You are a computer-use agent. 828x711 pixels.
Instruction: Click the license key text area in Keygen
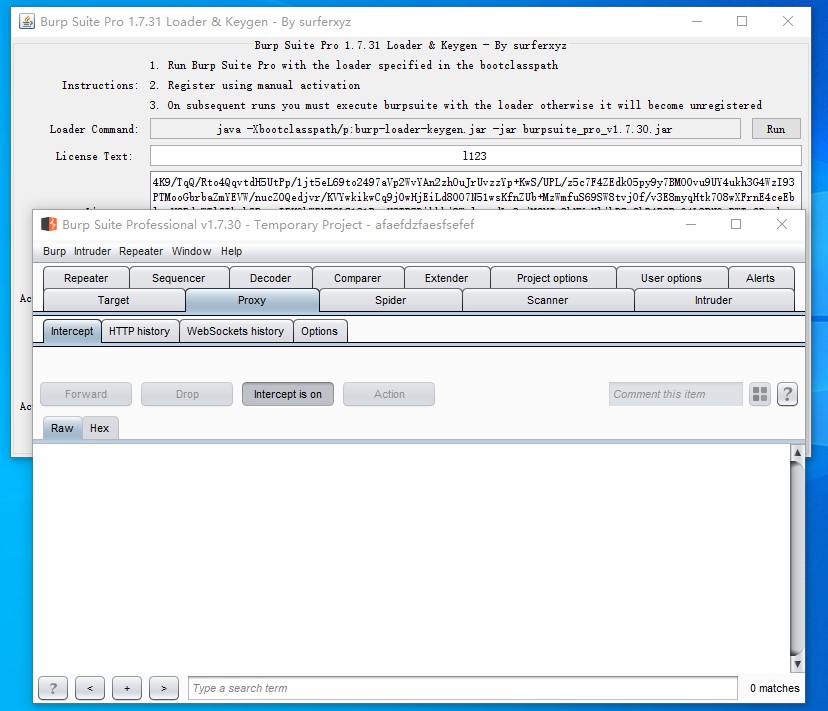pos(475,190)
